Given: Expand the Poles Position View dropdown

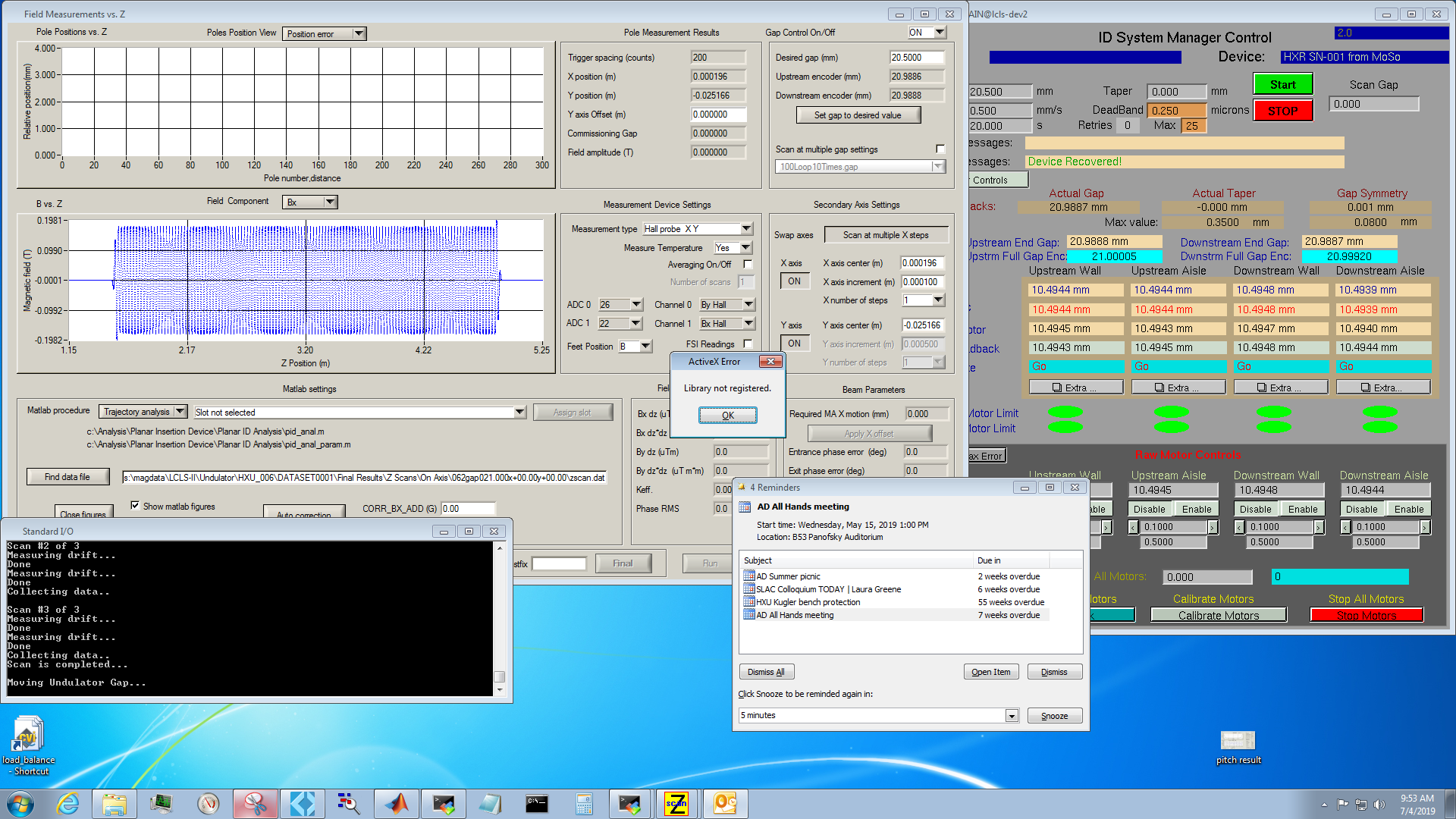Looking at the screenshot, I should [x=359, y=33].
